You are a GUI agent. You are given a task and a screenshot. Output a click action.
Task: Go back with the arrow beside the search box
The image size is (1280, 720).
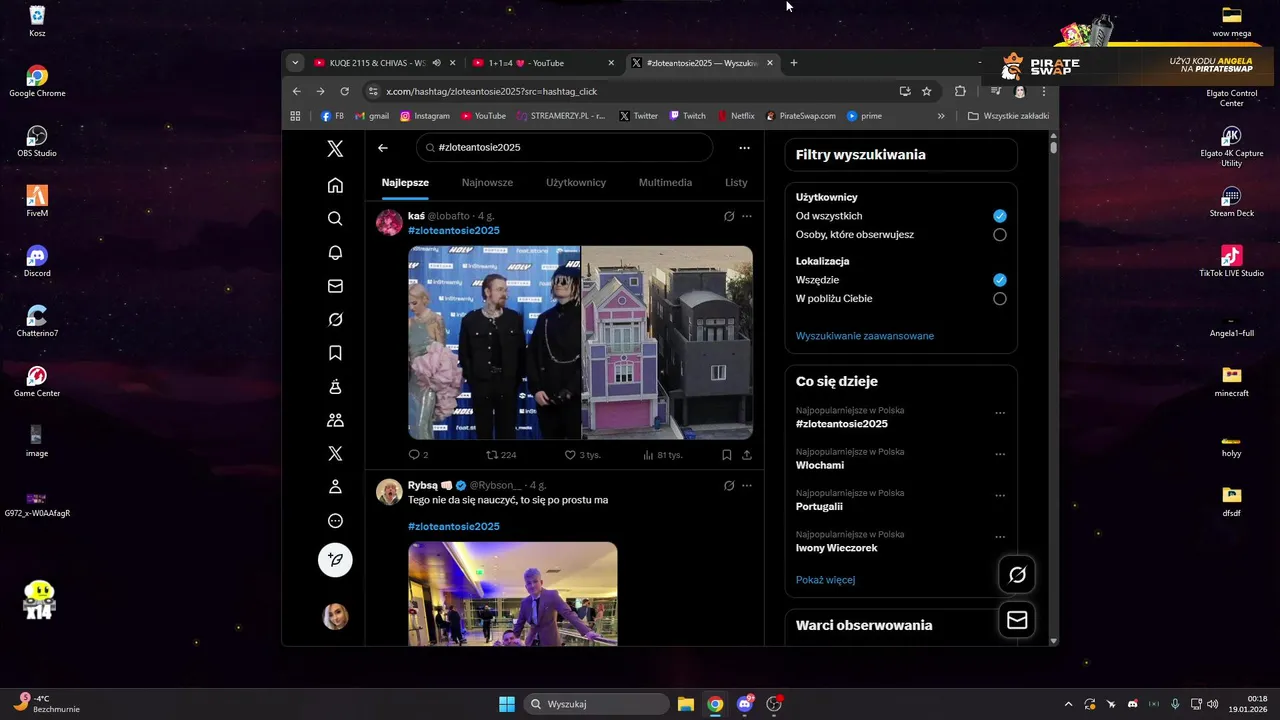(383, 148)
